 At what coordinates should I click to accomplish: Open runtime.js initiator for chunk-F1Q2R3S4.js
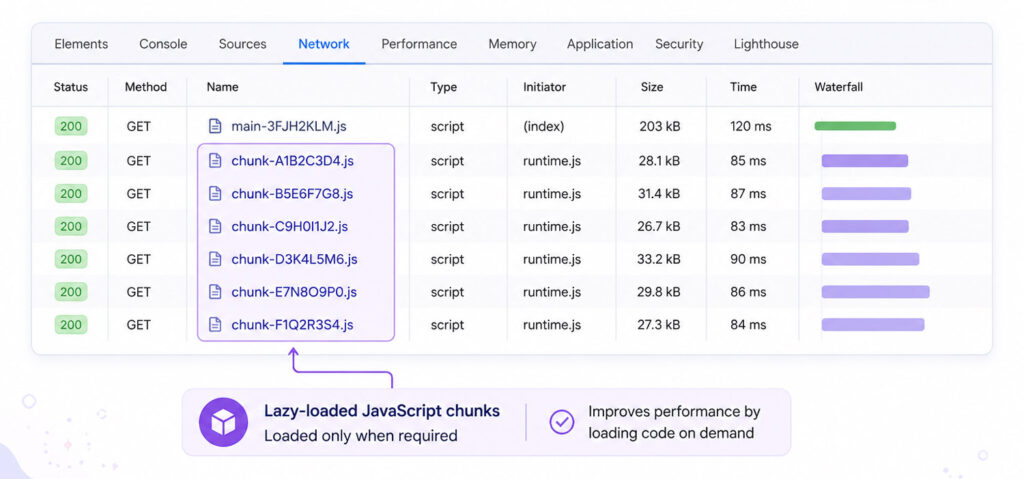pos(552,324)
